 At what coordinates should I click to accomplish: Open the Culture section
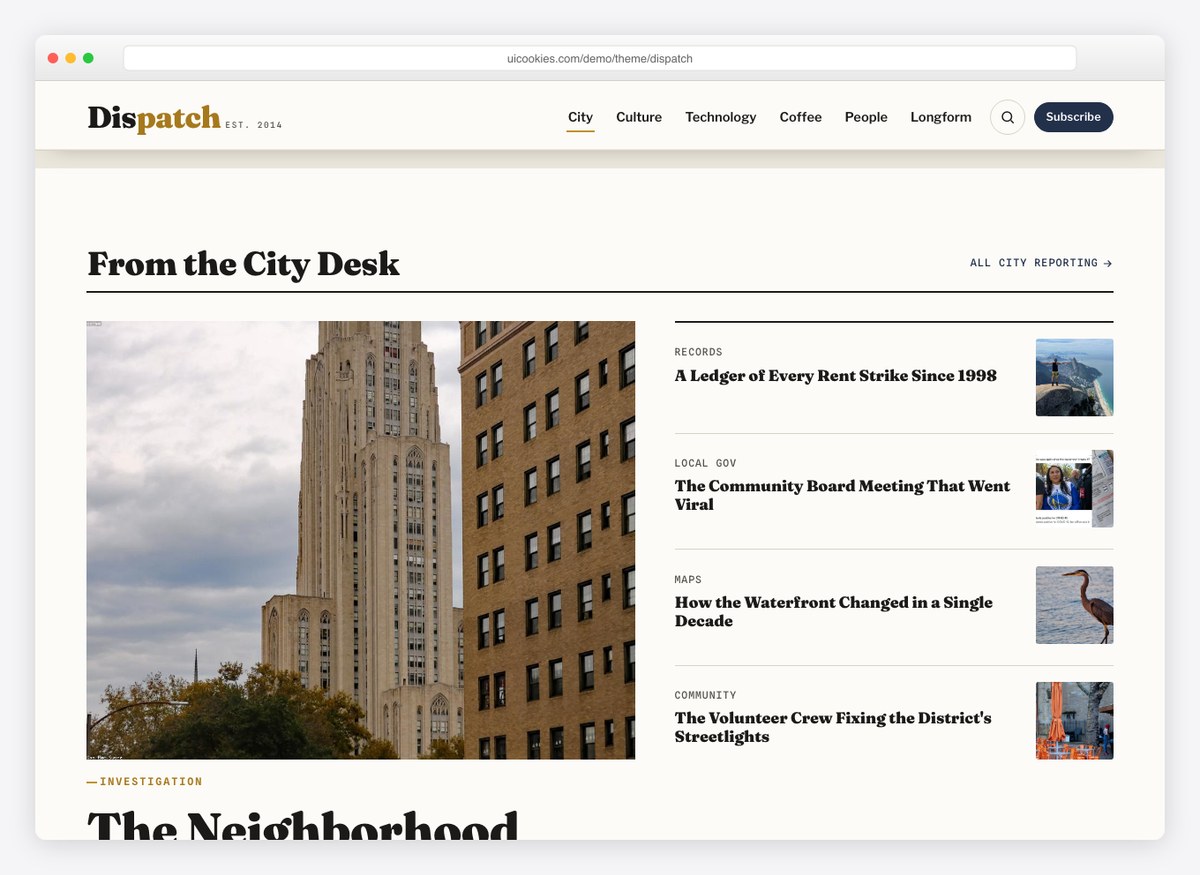pos(639,117)
